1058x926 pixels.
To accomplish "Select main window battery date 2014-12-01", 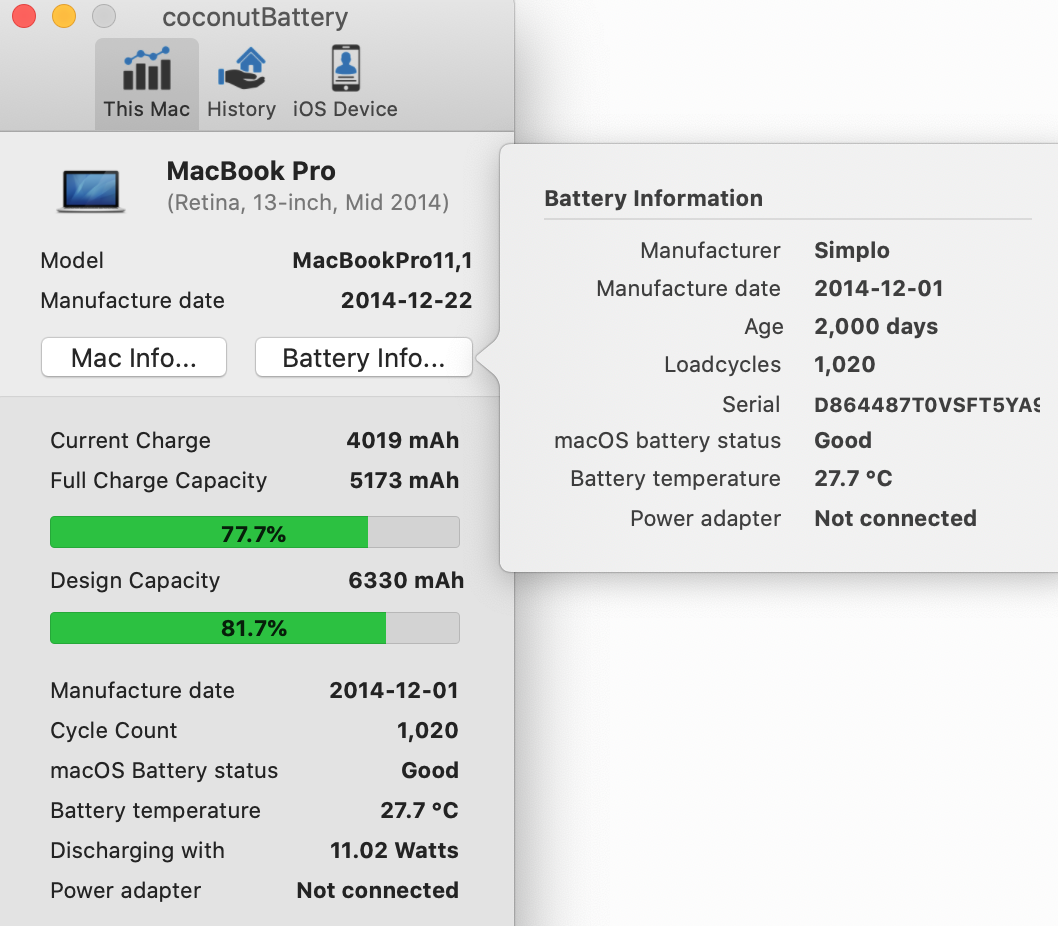I will point(394,690).
